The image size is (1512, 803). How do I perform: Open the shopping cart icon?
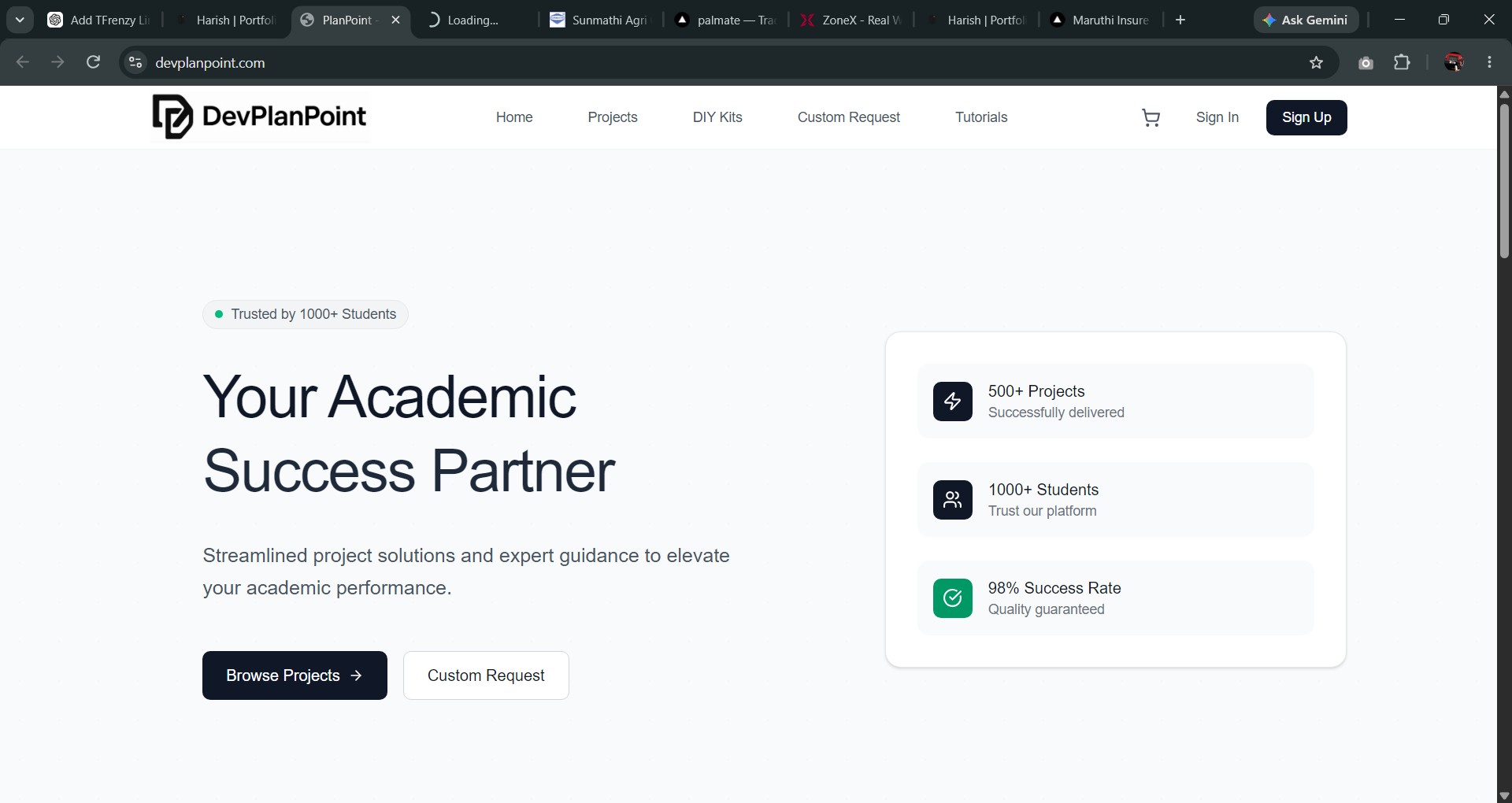tap(1151, 117)
